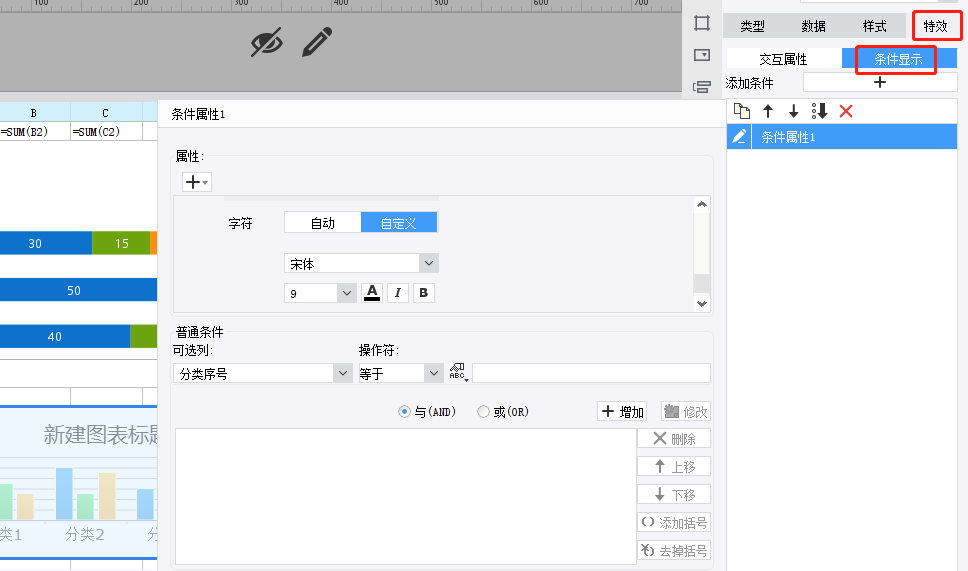Click property panel scroll-down arrow
968x571 pixels.
701,303
